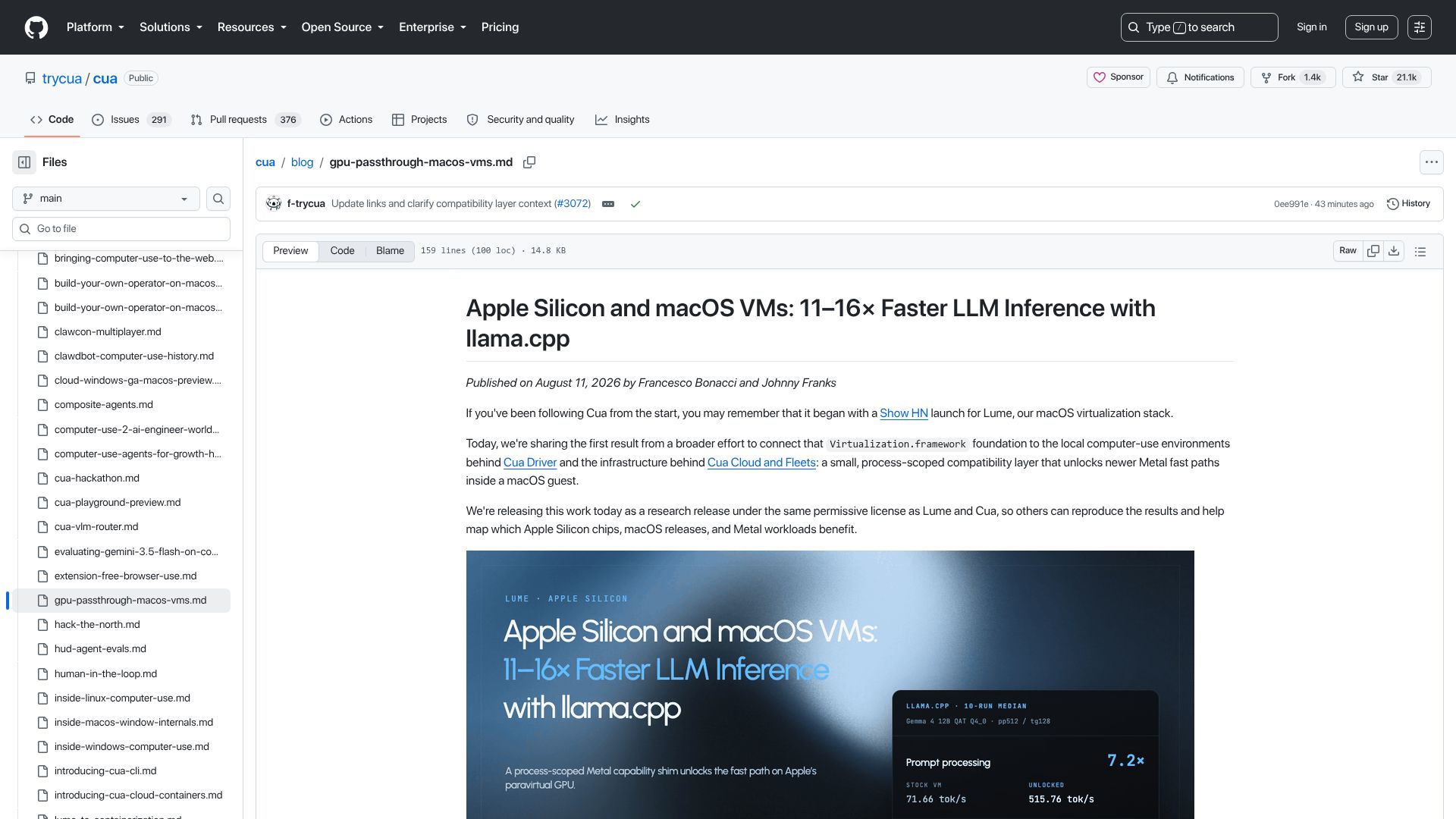Image resolution: width=1456 pixels, height=819 pixels.
Task: Copy the file path icon
Action: pyautogui.click(x=529, y=162)
